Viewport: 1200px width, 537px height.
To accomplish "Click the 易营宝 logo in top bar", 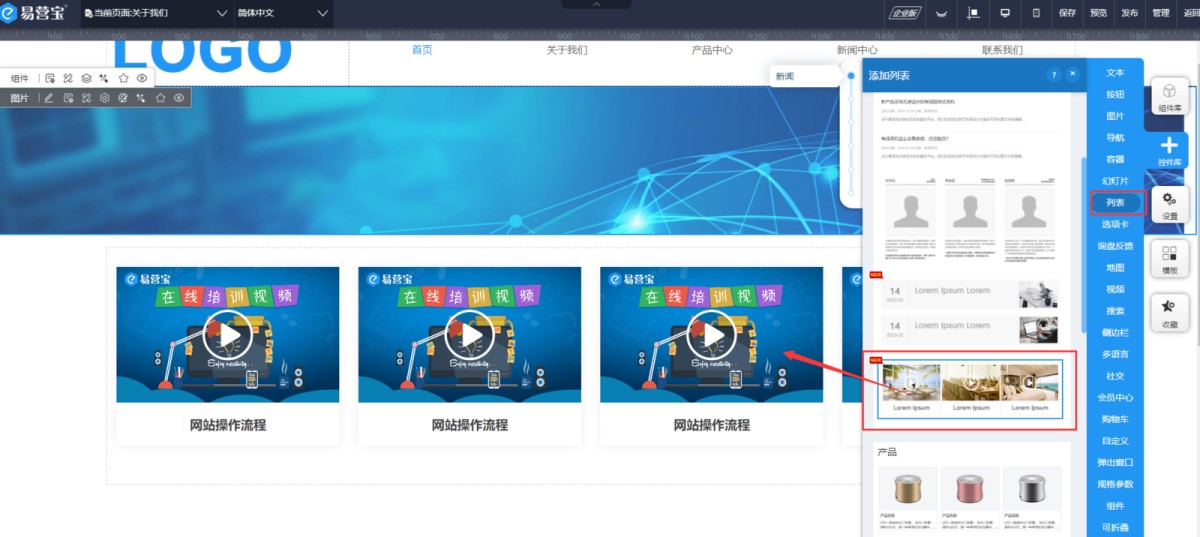I will click(33, 13).
